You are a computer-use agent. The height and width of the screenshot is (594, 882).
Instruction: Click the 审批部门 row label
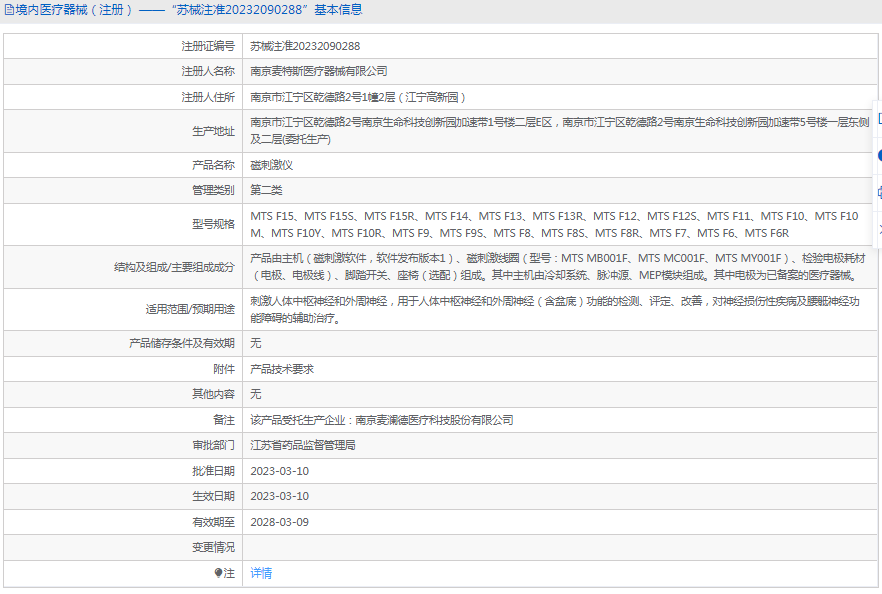pos(213,445)
